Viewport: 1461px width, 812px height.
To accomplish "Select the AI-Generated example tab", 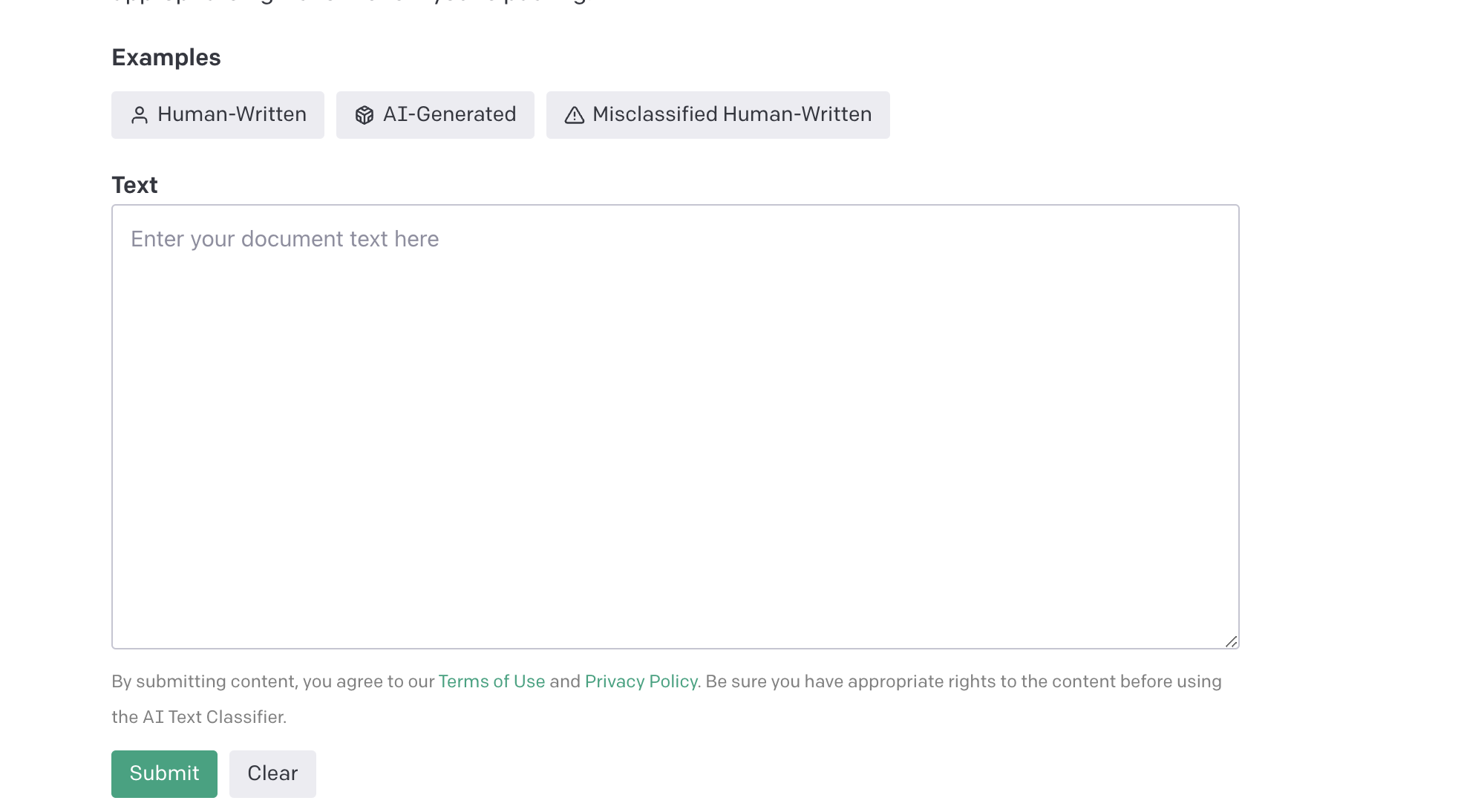I will click(x=435, y=114).
